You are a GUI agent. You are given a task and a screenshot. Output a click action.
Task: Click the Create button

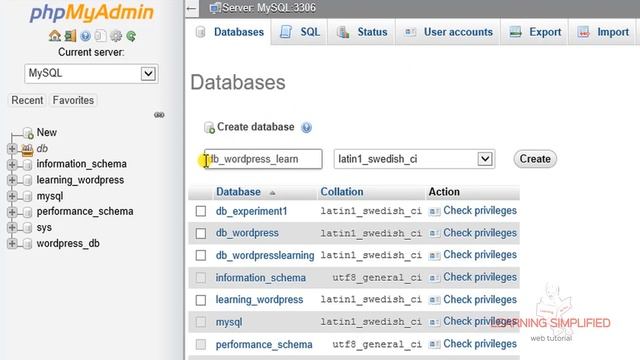pyautogui.click(x=535, y=159)
